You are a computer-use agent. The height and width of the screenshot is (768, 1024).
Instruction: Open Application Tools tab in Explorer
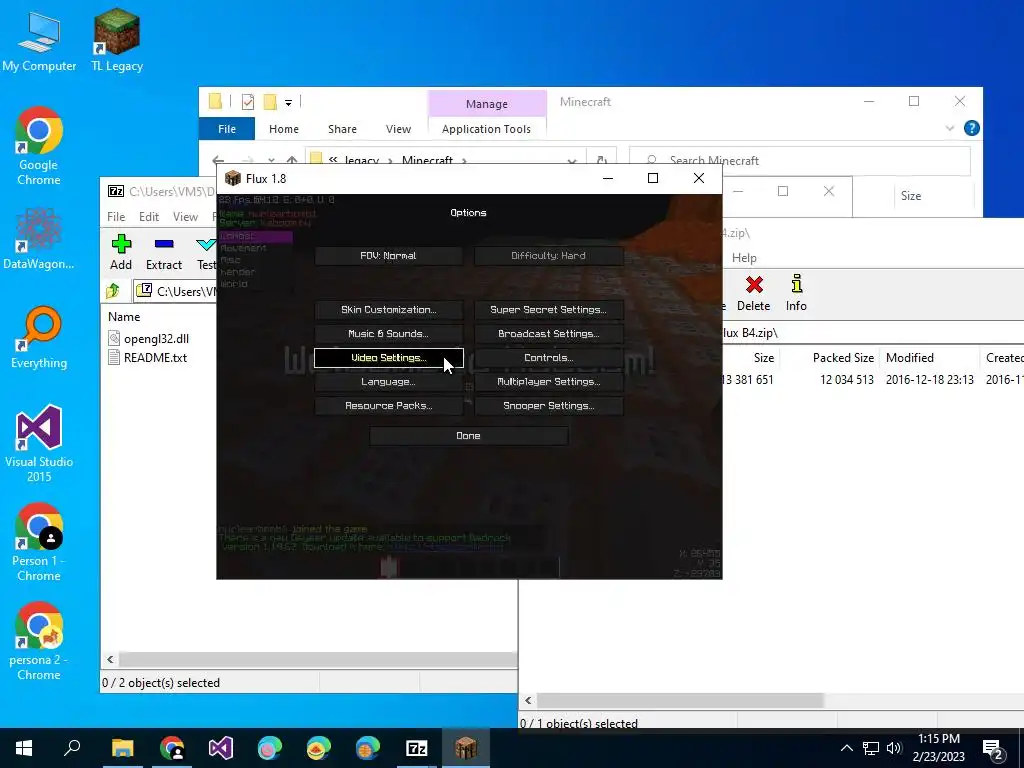point(487,129)
